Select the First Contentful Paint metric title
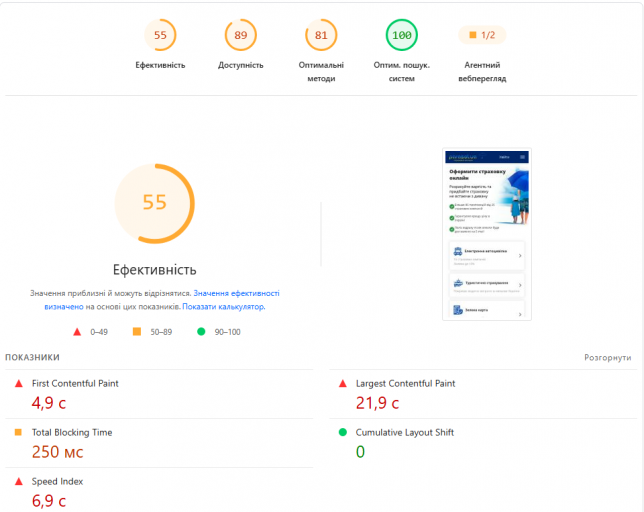This screenshot has height=512, width=644. point(75,383)
